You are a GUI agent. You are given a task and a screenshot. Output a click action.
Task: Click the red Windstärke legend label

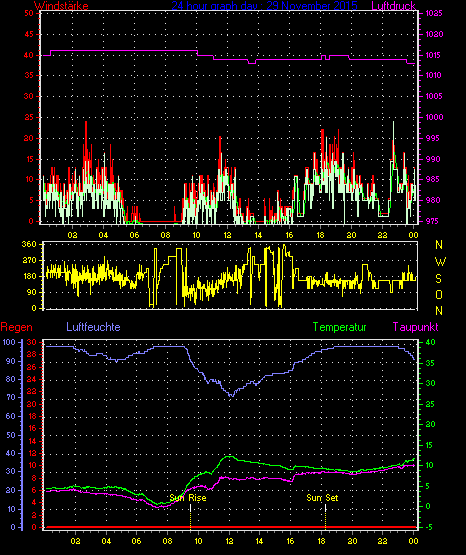tap(61, 6)
